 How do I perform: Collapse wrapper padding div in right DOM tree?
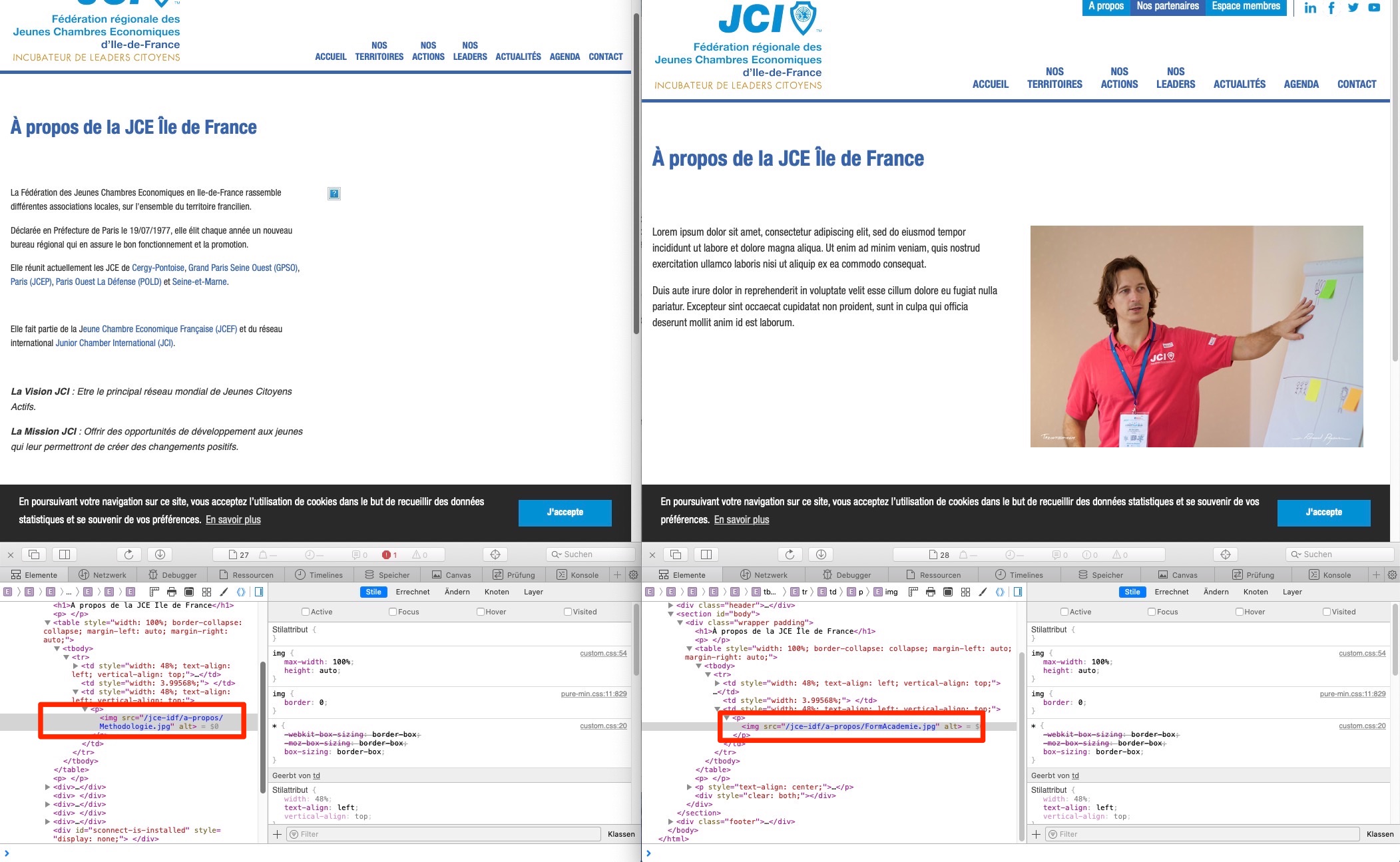(680, 623)
